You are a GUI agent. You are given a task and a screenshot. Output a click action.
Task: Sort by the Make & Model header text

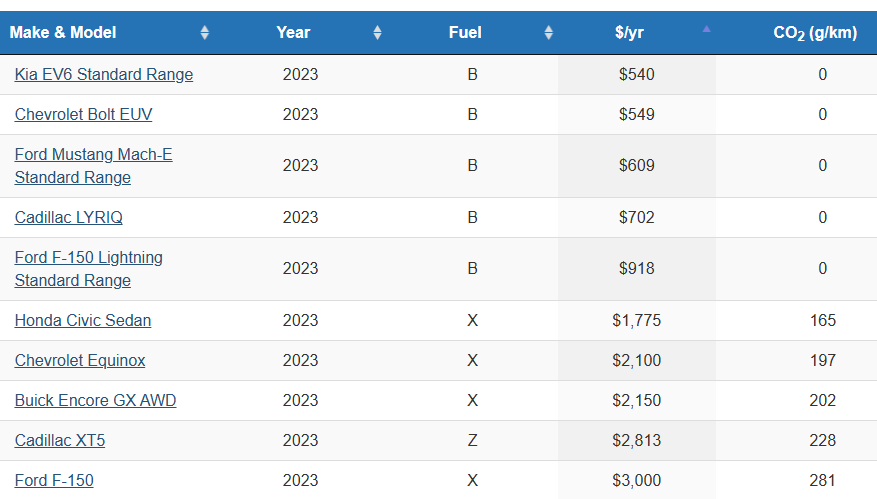[63, 33]
